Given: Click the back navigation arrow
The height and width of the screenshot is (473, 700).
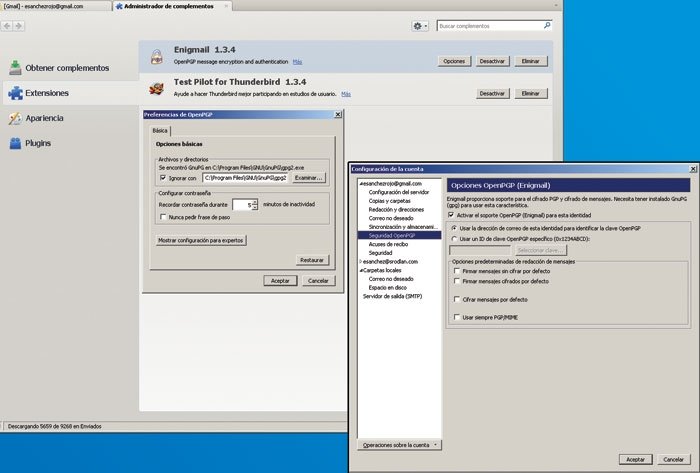Looking at the screenshot, I should 7,26.
